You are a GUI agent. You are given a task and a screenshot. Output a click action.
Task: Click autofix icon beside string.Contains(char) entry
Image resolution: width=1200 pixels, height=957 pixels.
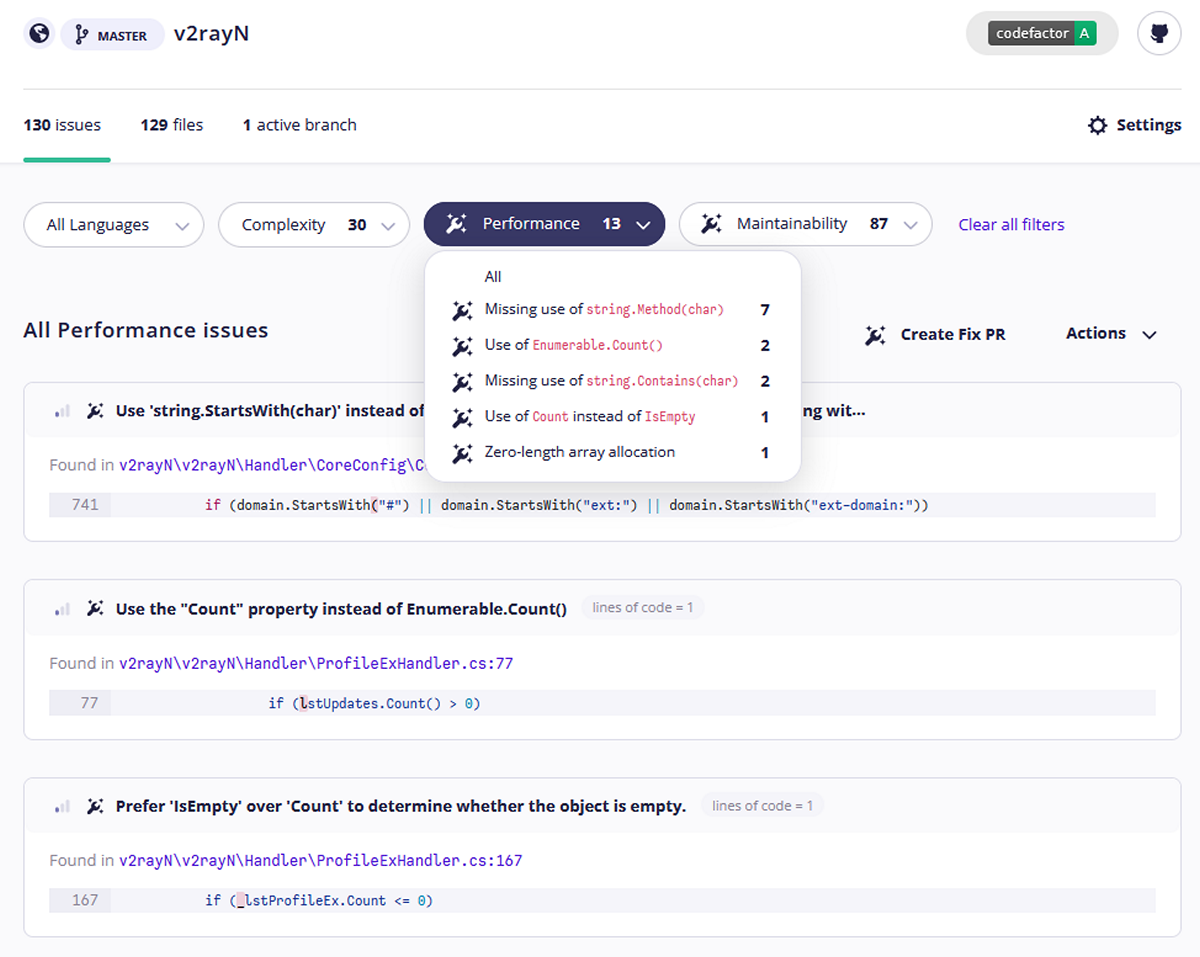tap(462, 382)
